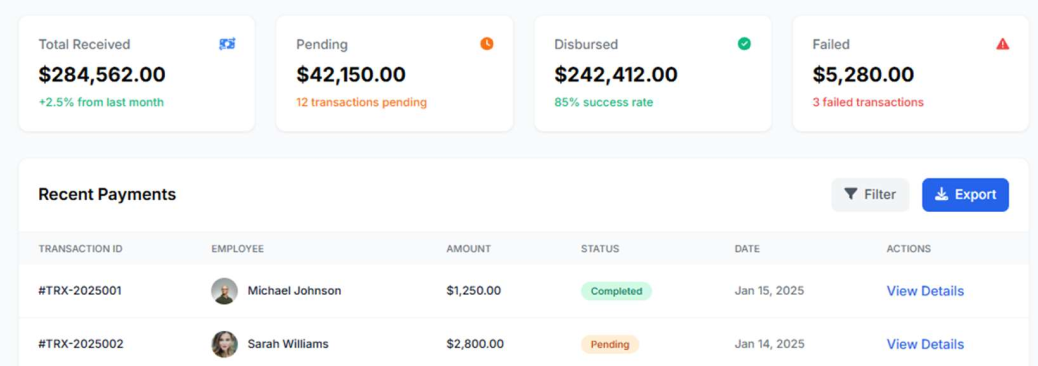
Task: View Details for transaction #TRX-2025001
Action: [925, 291]
